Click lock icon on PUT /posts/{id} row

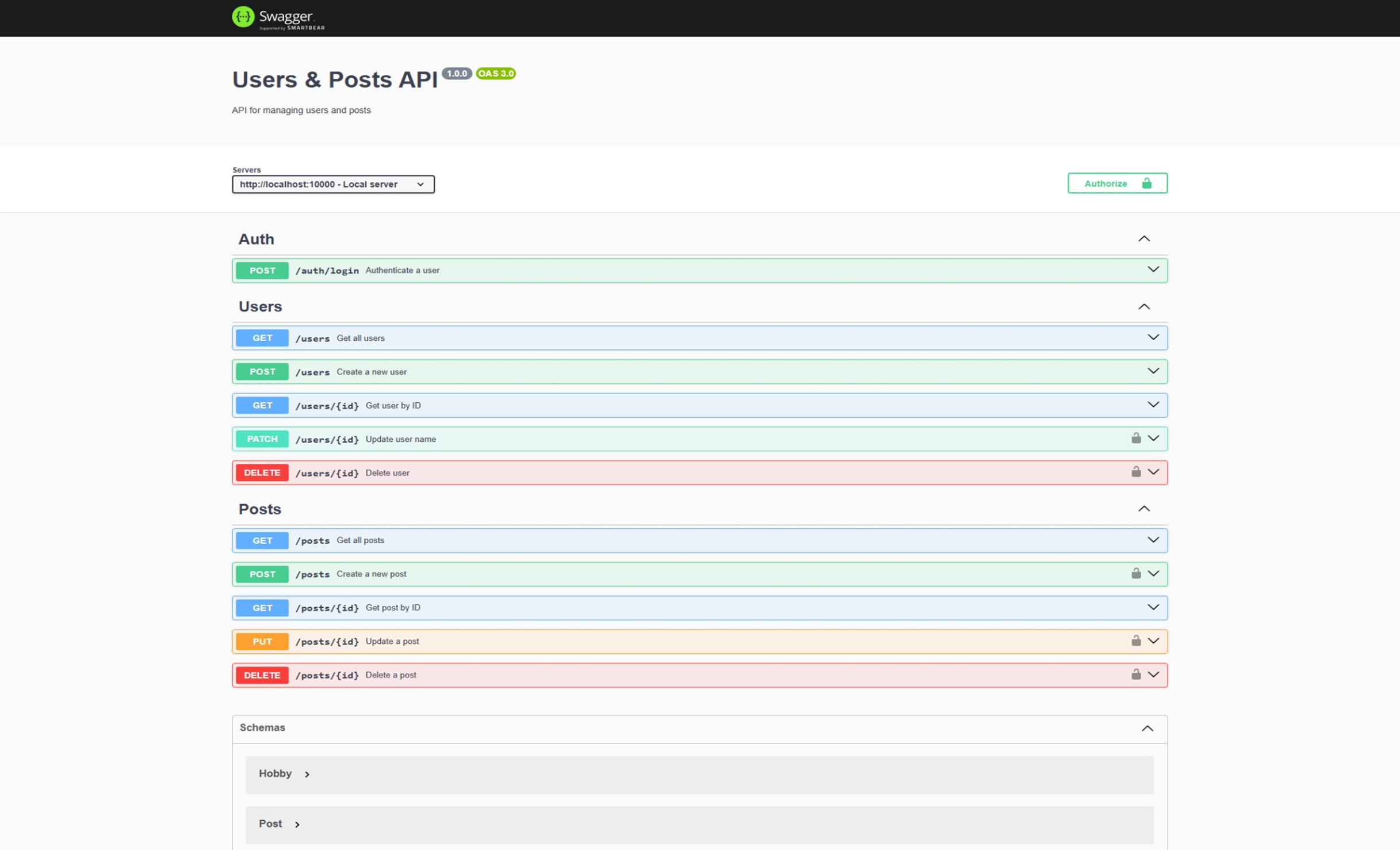(x=1135, y=641)
